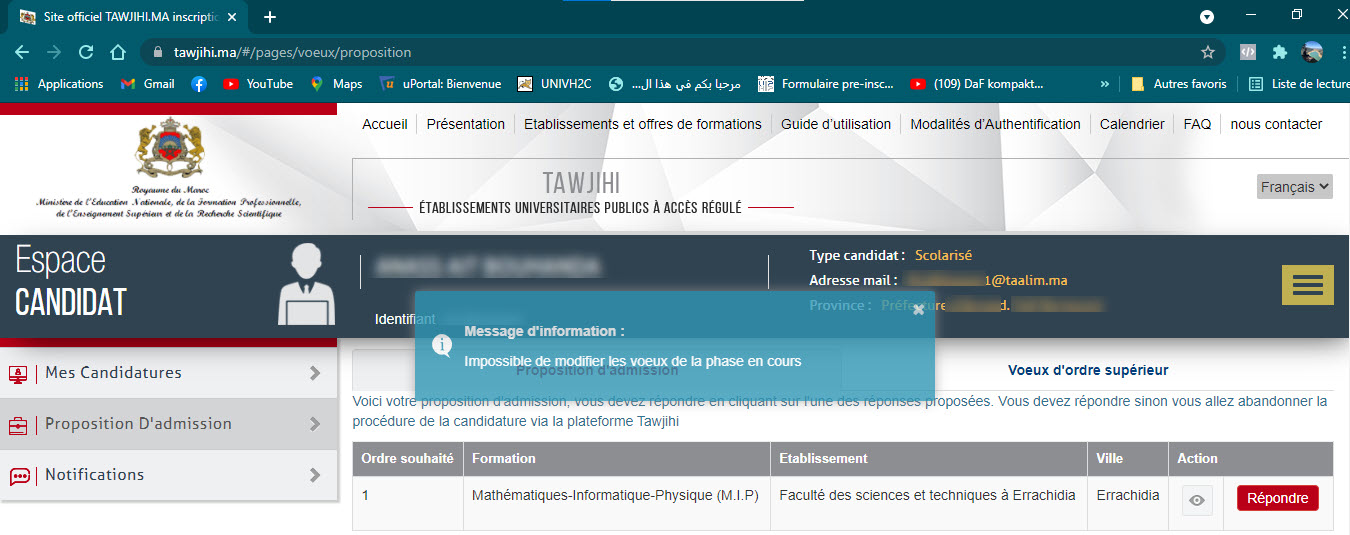This screenshot has width=1350, height=535.
Task: Open Etablissements et offres de formations
Action: [643, 124]
